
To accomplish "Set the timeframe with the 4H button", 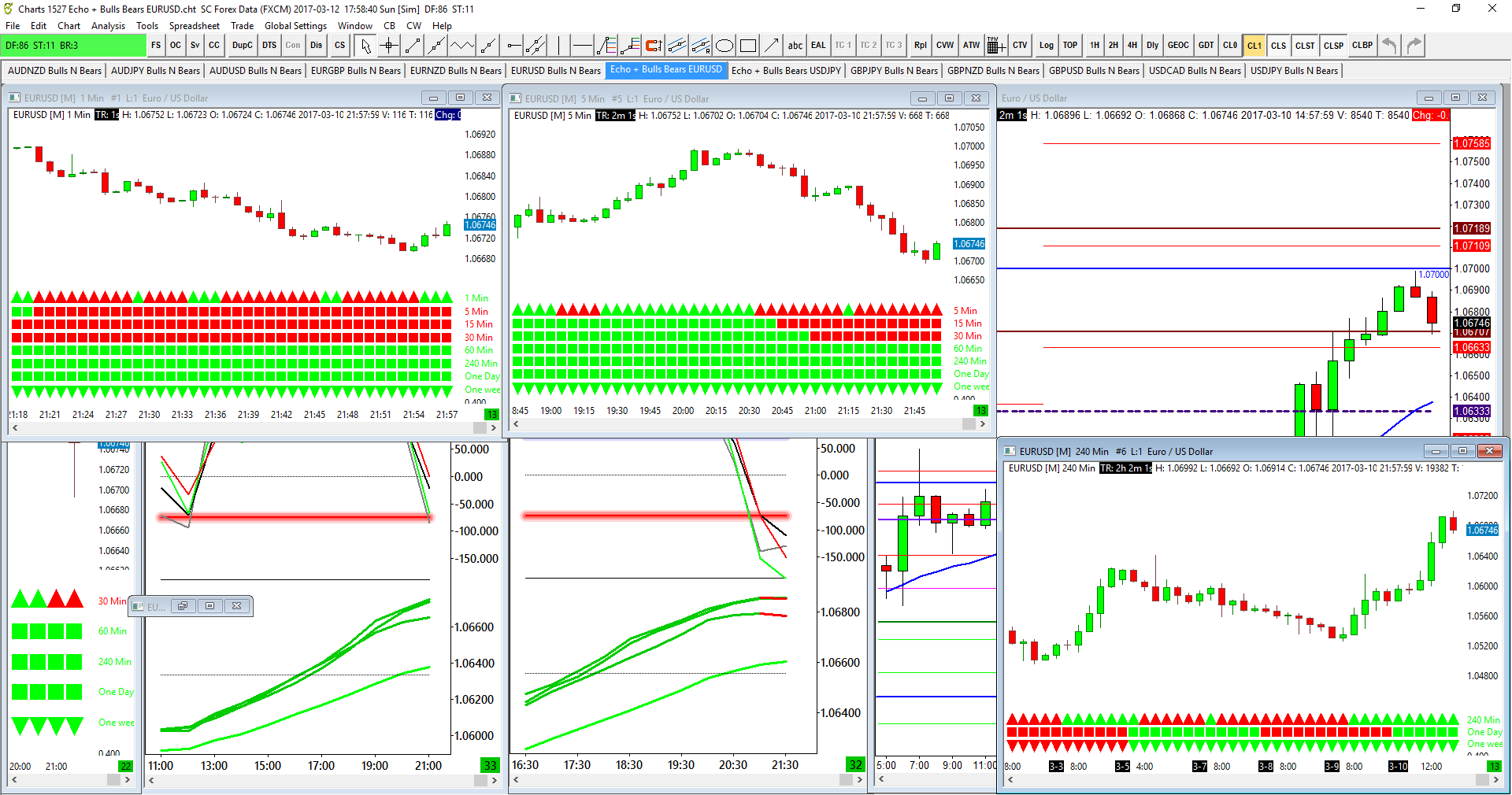I will 1132,46.
